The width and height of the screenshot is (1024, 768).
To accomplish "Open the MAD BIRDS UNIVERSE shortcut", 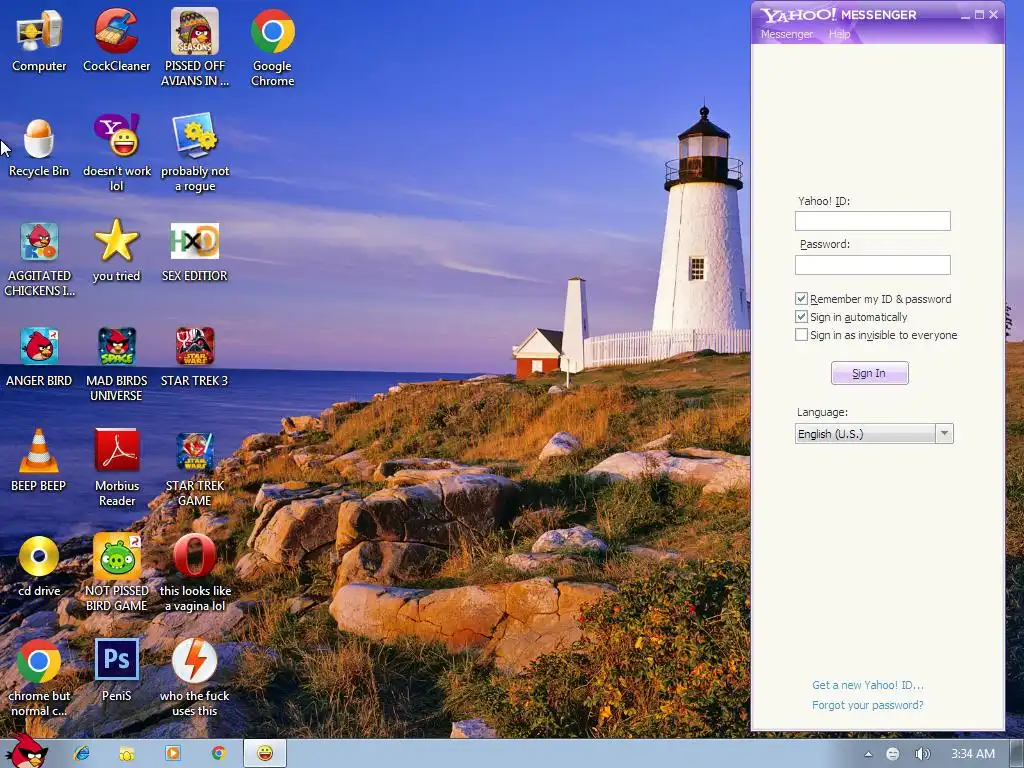I will tap(116, 364).
